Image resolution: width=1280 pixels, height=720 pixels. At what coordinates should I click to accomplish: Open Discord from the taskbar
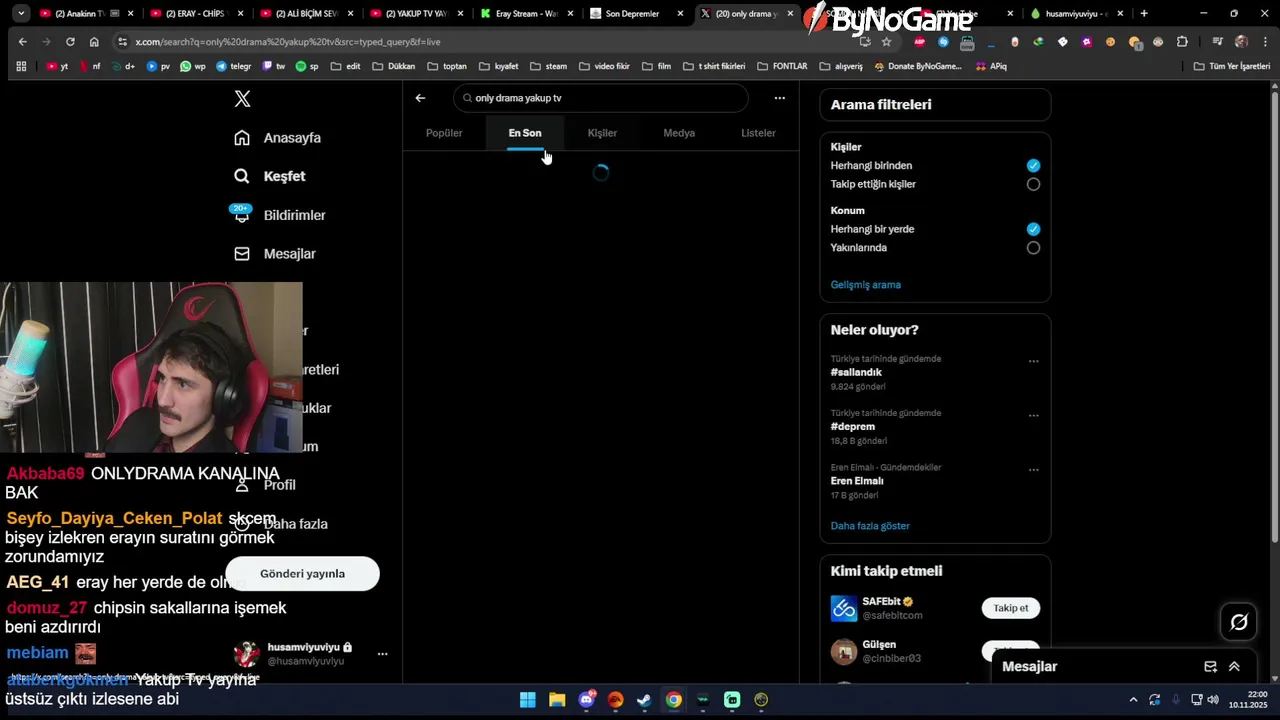coord(587,700)
